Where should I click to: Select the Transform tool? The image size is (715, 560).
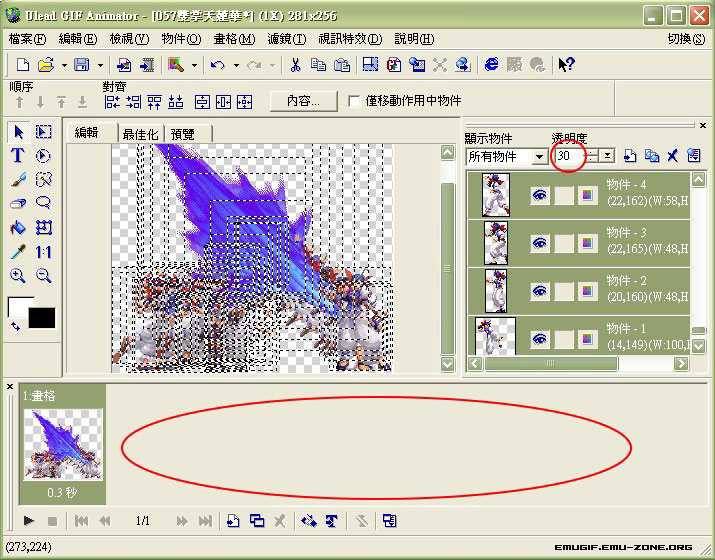(x=43, y=227)
